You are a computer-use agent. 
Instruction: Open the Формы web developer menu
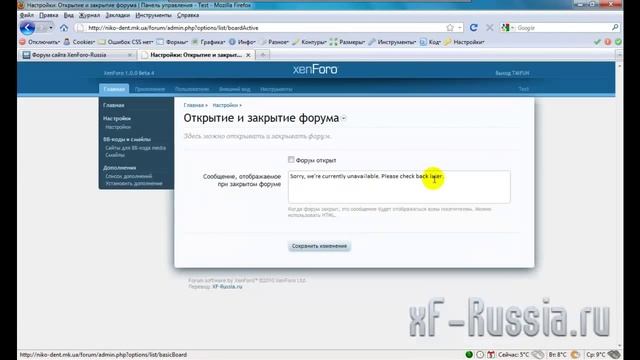click(x=172, y=42)
